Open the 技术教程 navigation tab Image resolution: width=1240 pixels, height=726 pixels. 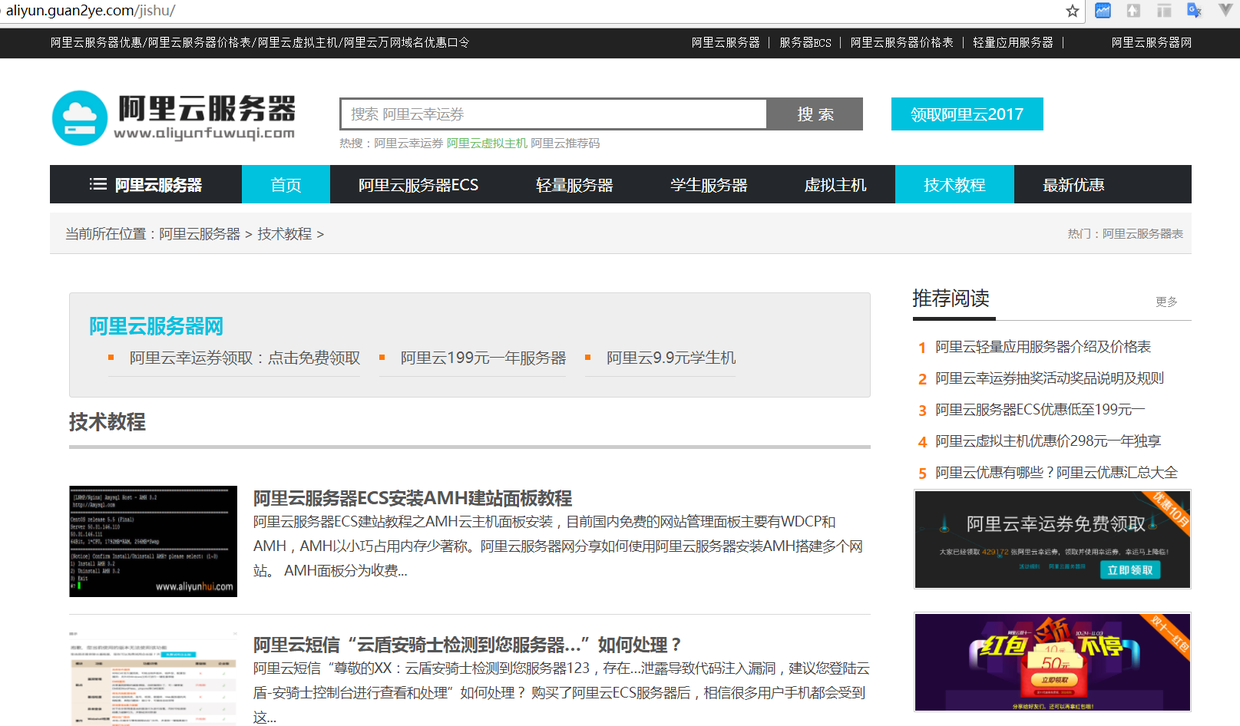click(x=955, y=185)
